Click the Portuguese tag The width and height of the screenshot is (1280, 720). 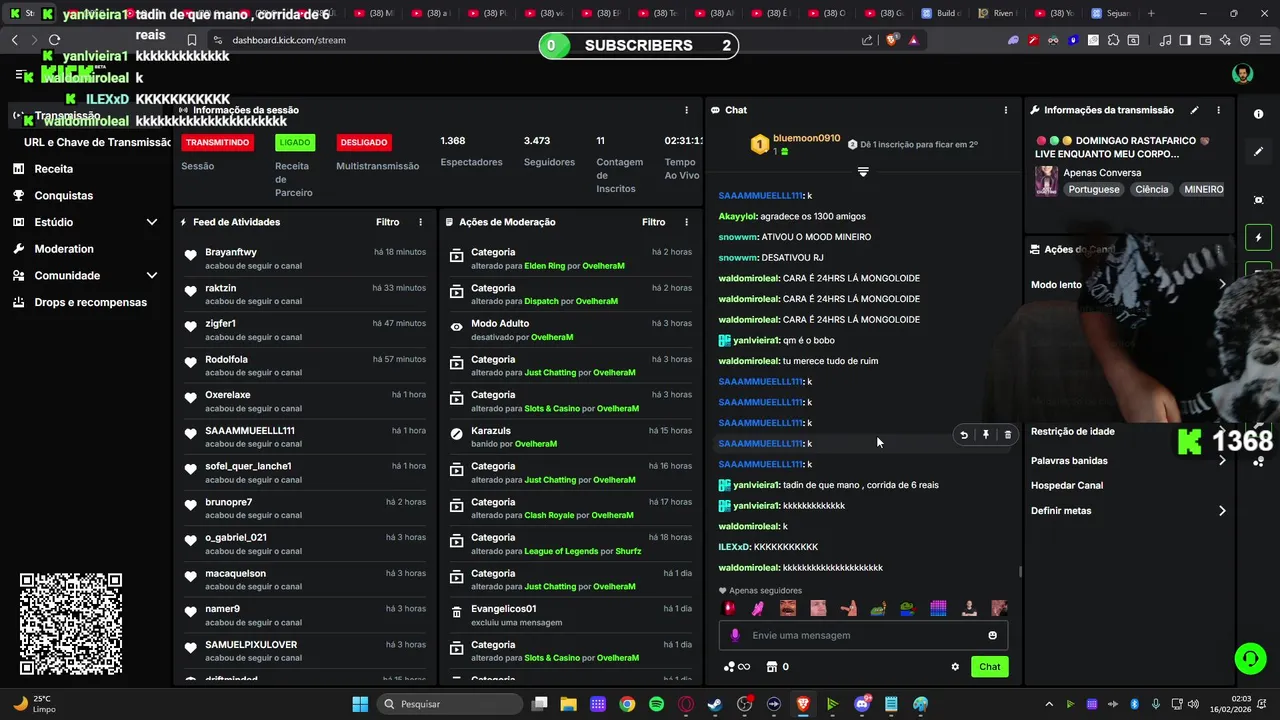[1094, 189]
